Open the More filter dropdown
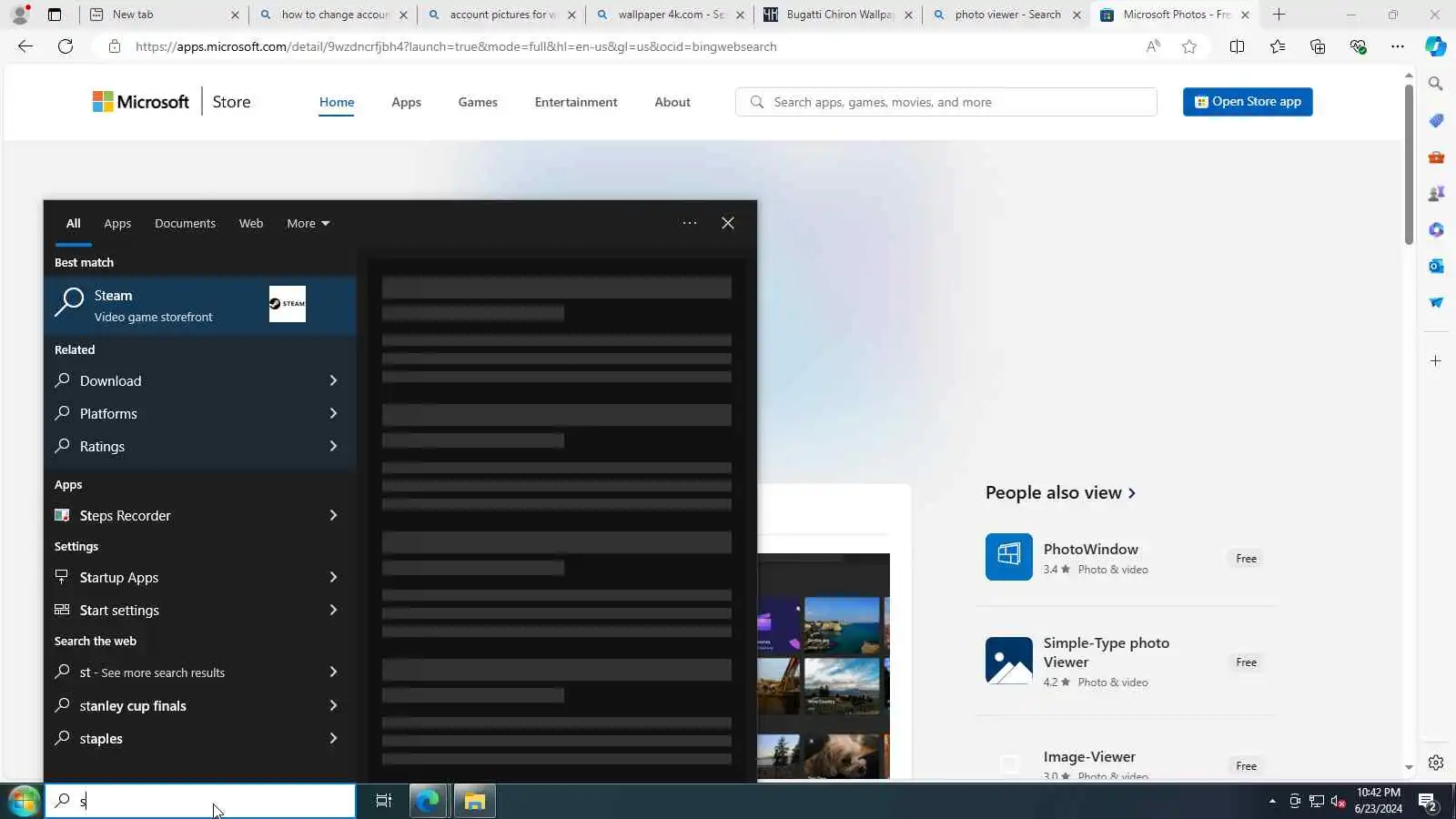 pos(308,223)
